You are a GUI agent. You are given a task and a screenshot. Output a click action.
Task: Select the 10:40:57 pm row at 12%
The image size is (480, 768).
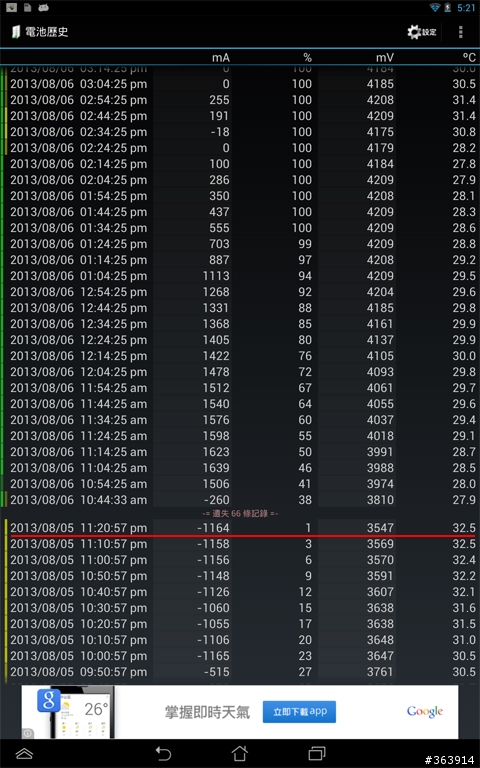coord(240,592)
